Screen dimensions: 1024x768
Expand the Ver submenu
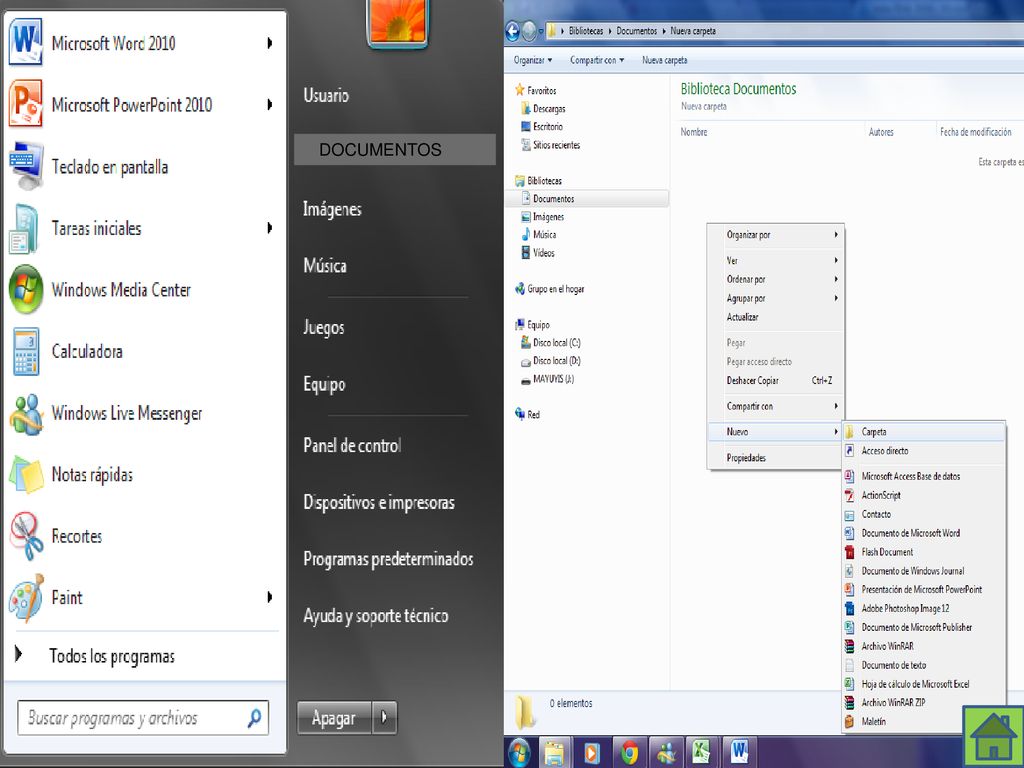776,260
